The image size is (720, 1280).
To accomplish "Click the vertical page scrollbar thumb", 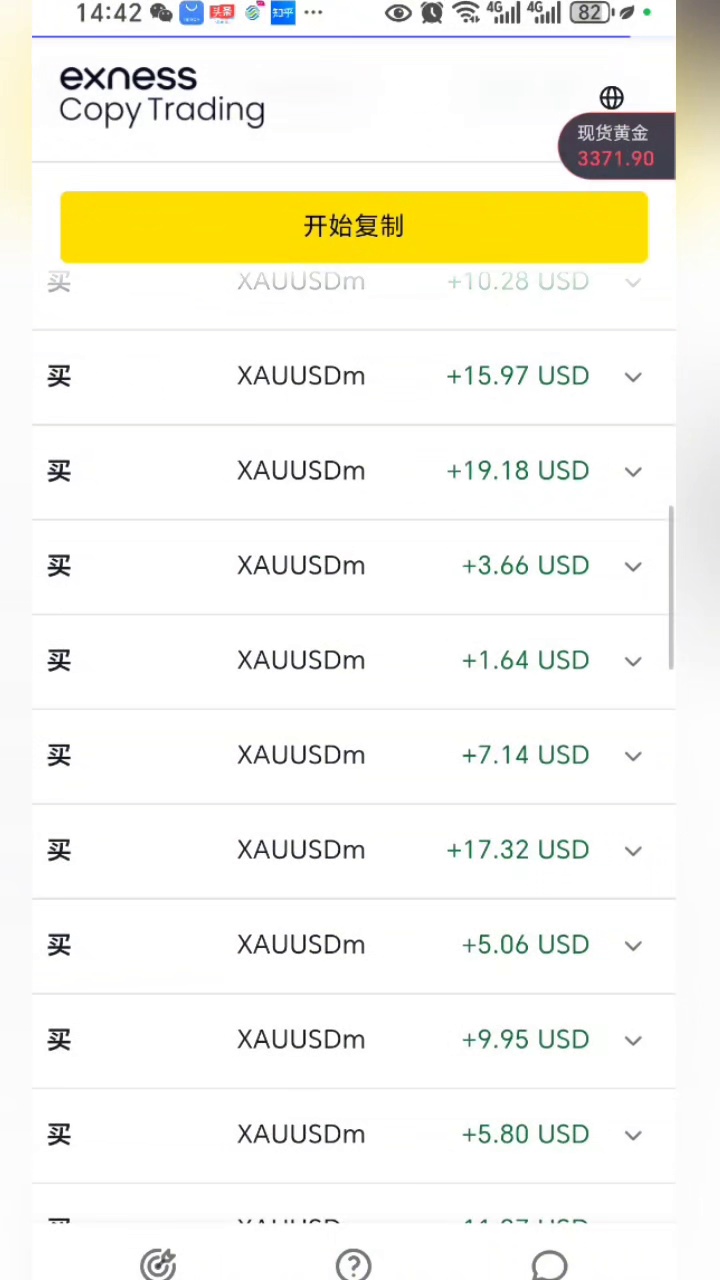I will point(671,587).
